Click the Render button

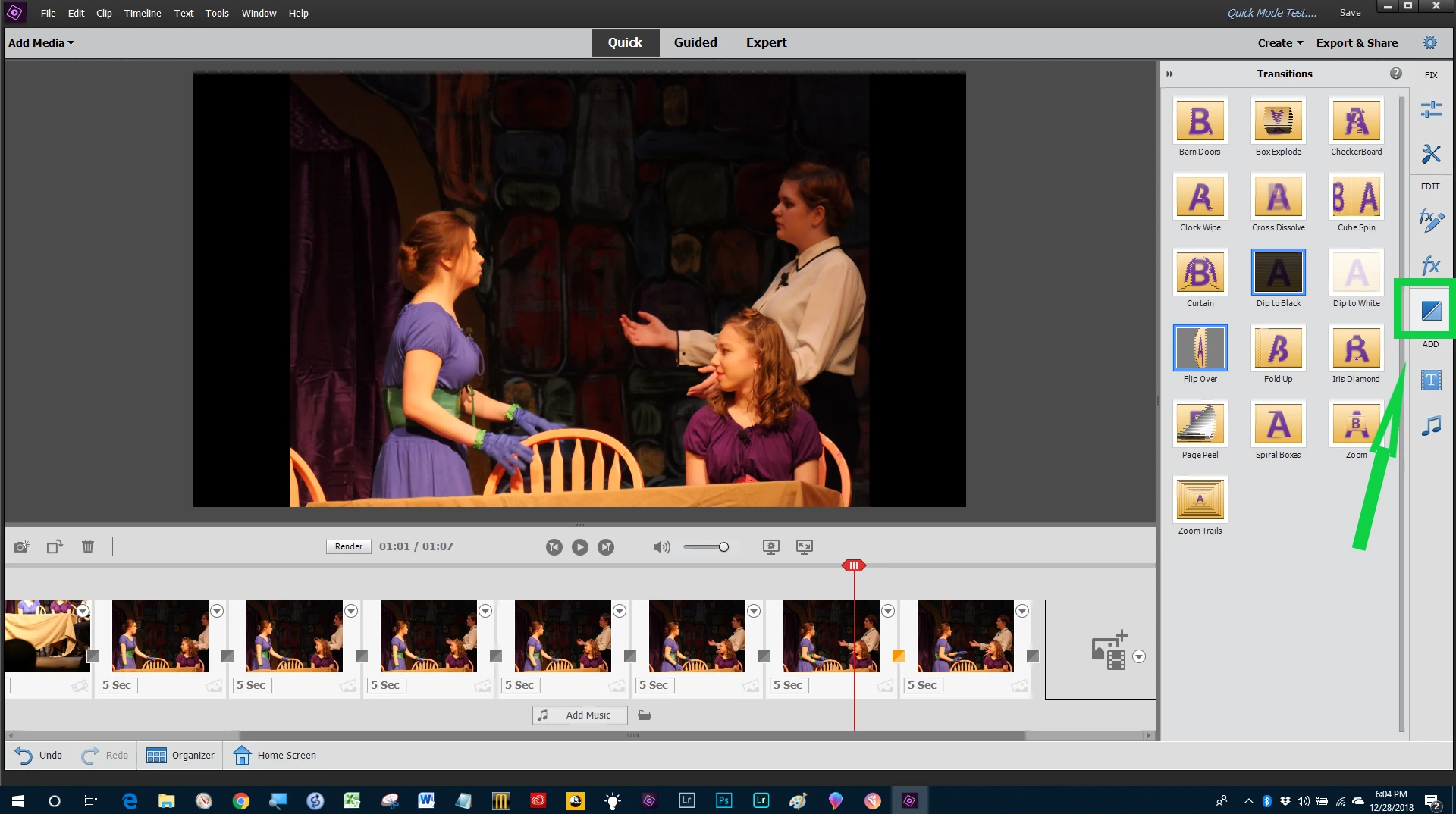(x=349, y=546)
